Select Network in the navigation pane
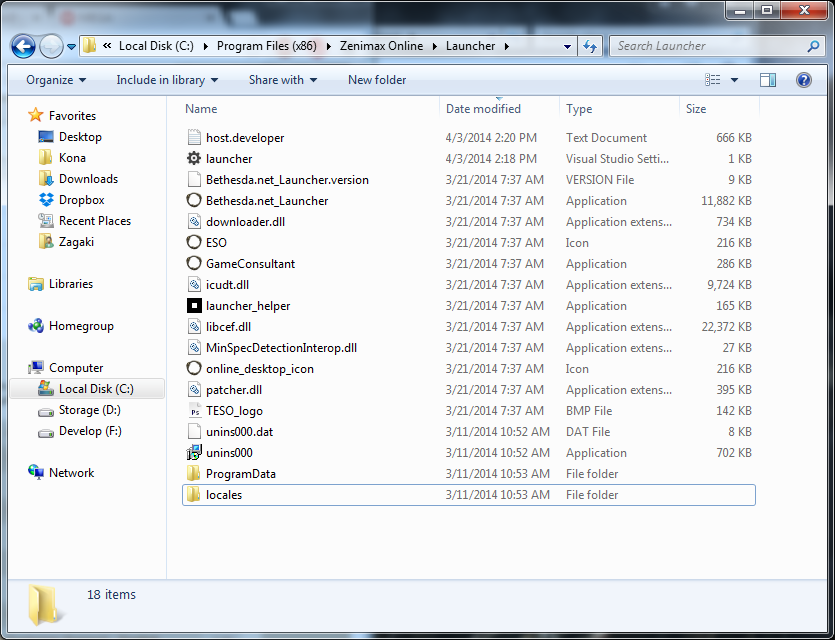The image size is (835, 640). point(61,473)
